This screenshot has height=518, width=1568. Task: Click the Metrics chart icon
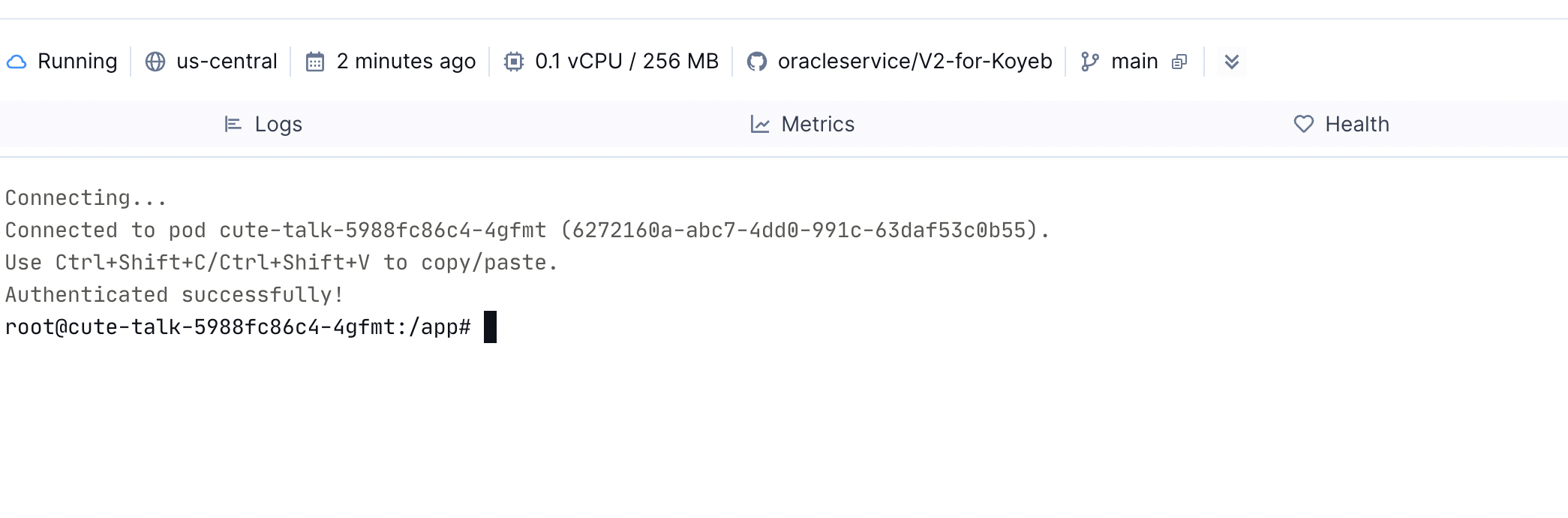tap(760, 124)
